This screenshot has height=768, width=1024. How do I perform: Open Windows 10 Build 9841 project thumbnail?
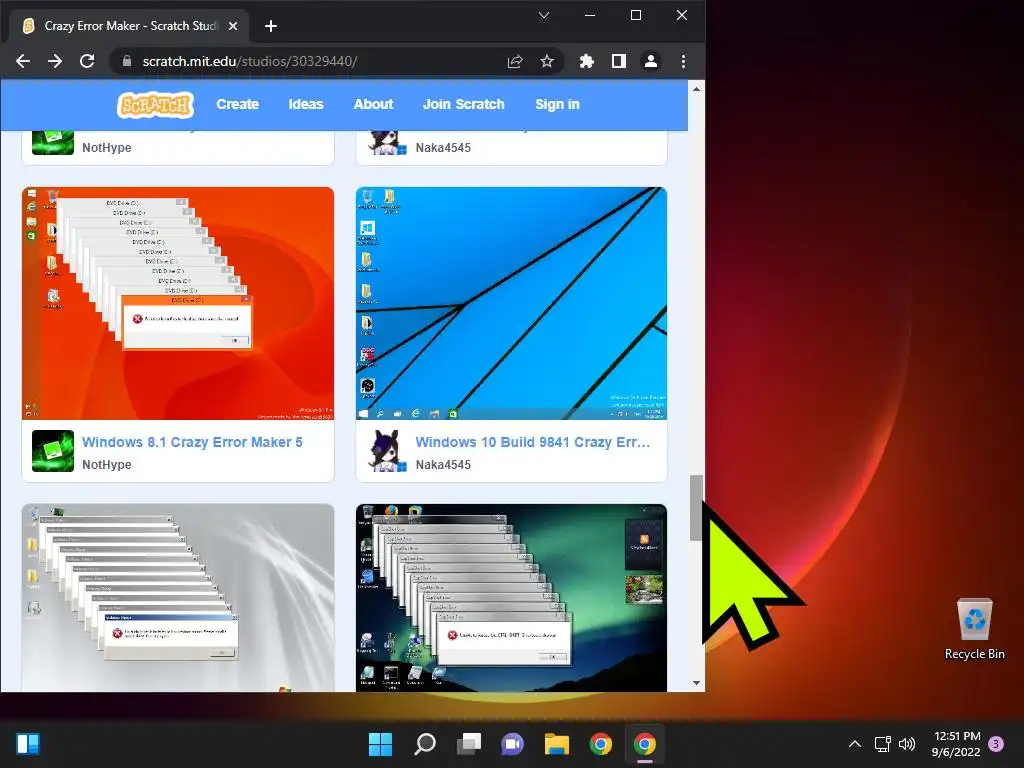point(511,303)
